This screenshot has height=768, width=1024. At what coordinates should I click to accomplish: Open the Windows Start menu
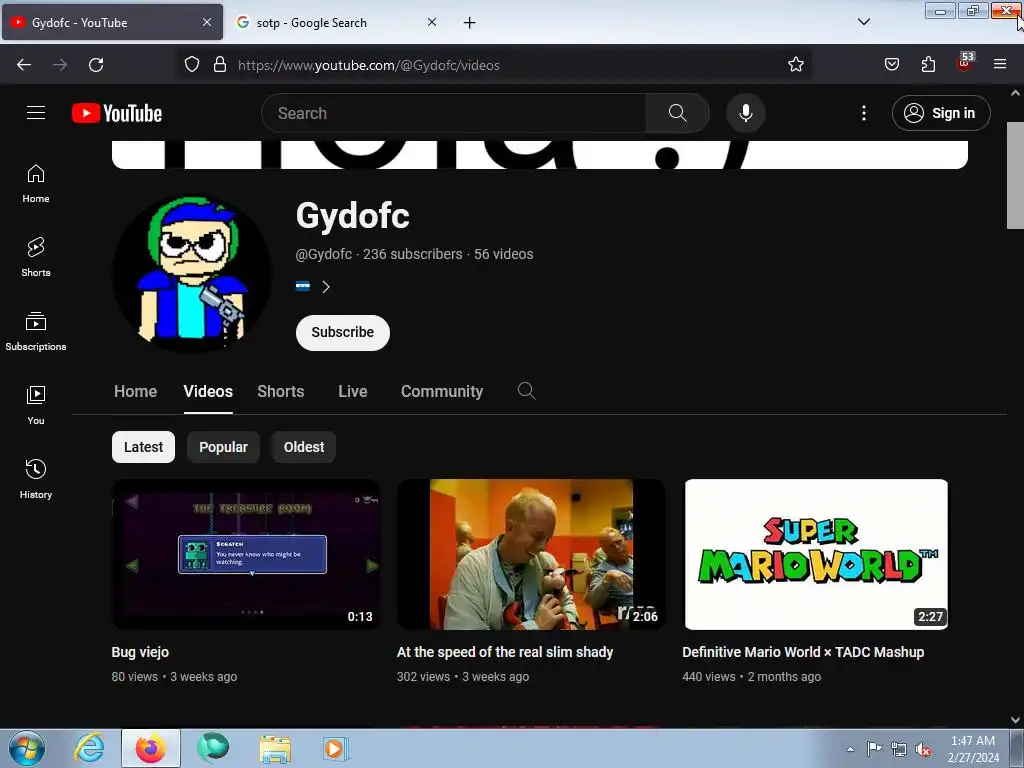27,748
